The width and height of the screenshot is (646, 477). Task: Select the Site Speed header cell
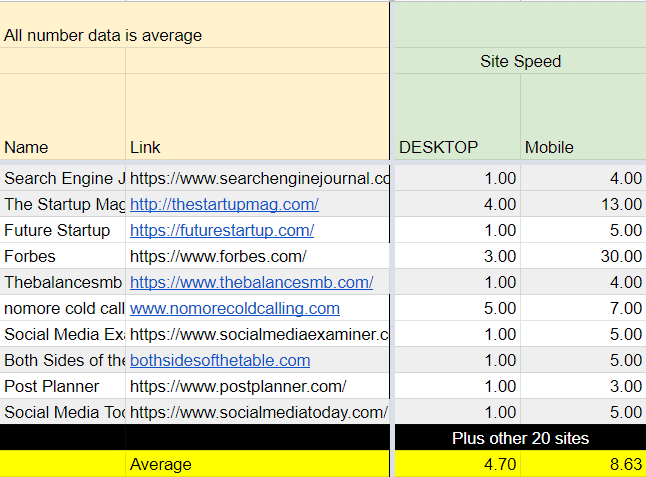pyautogui.click(x=520, y=61)
